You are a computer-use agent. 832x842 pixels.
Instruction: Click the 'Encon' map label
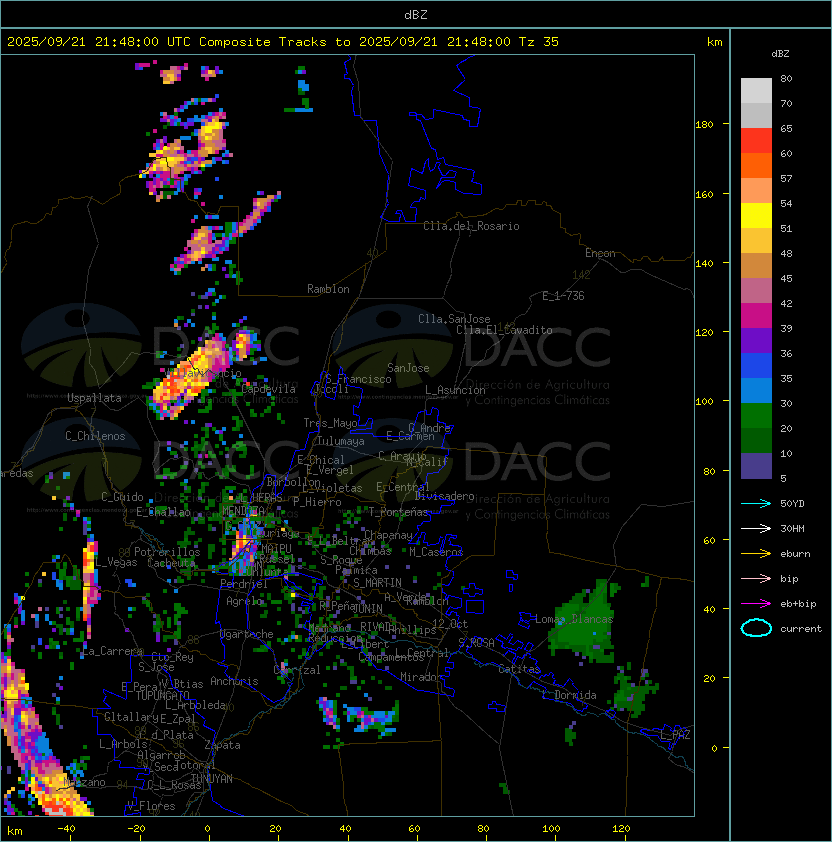coord(600,253)
